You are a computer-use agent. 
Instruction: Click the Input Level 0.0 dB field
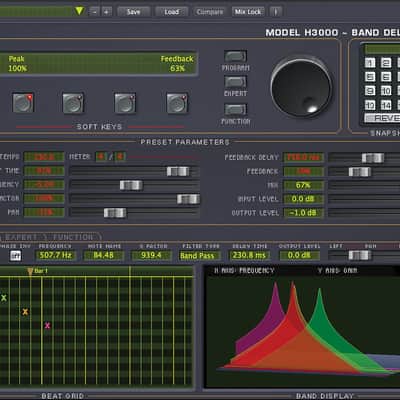[303, 199]
